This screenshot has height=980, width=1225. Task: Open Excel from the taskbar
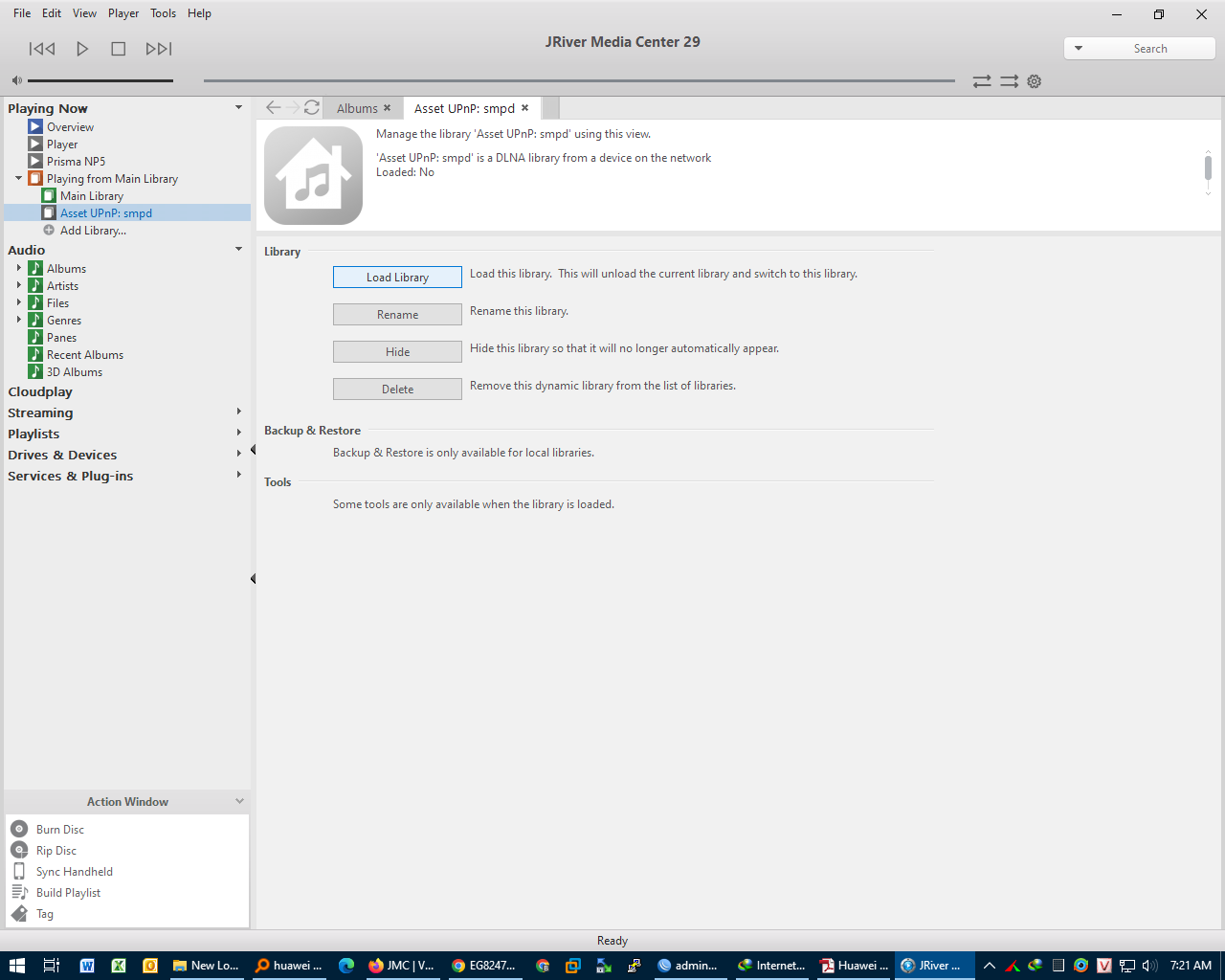click(119, 966)
